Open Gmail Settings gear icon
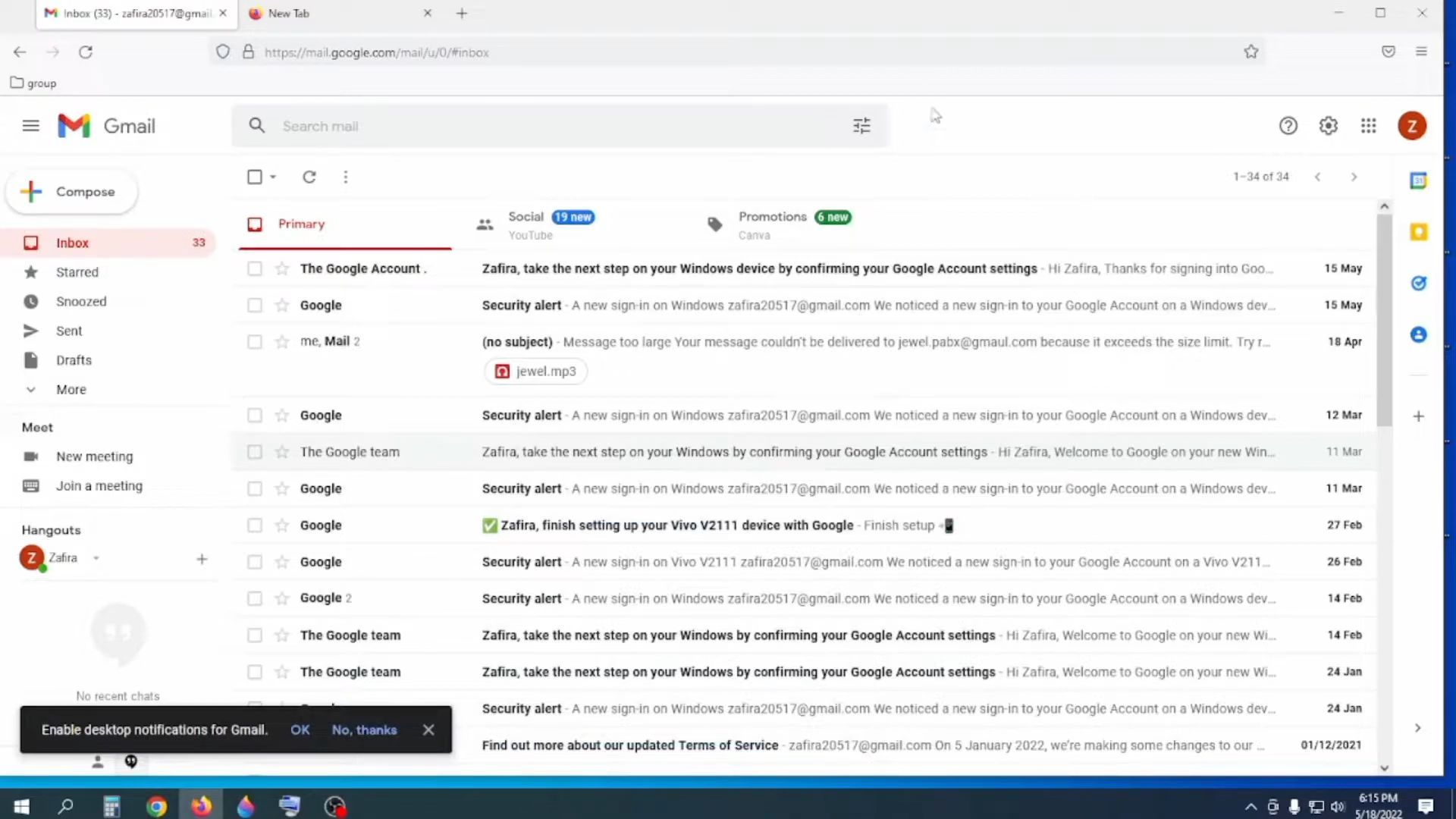 [x=1328, y=126]
